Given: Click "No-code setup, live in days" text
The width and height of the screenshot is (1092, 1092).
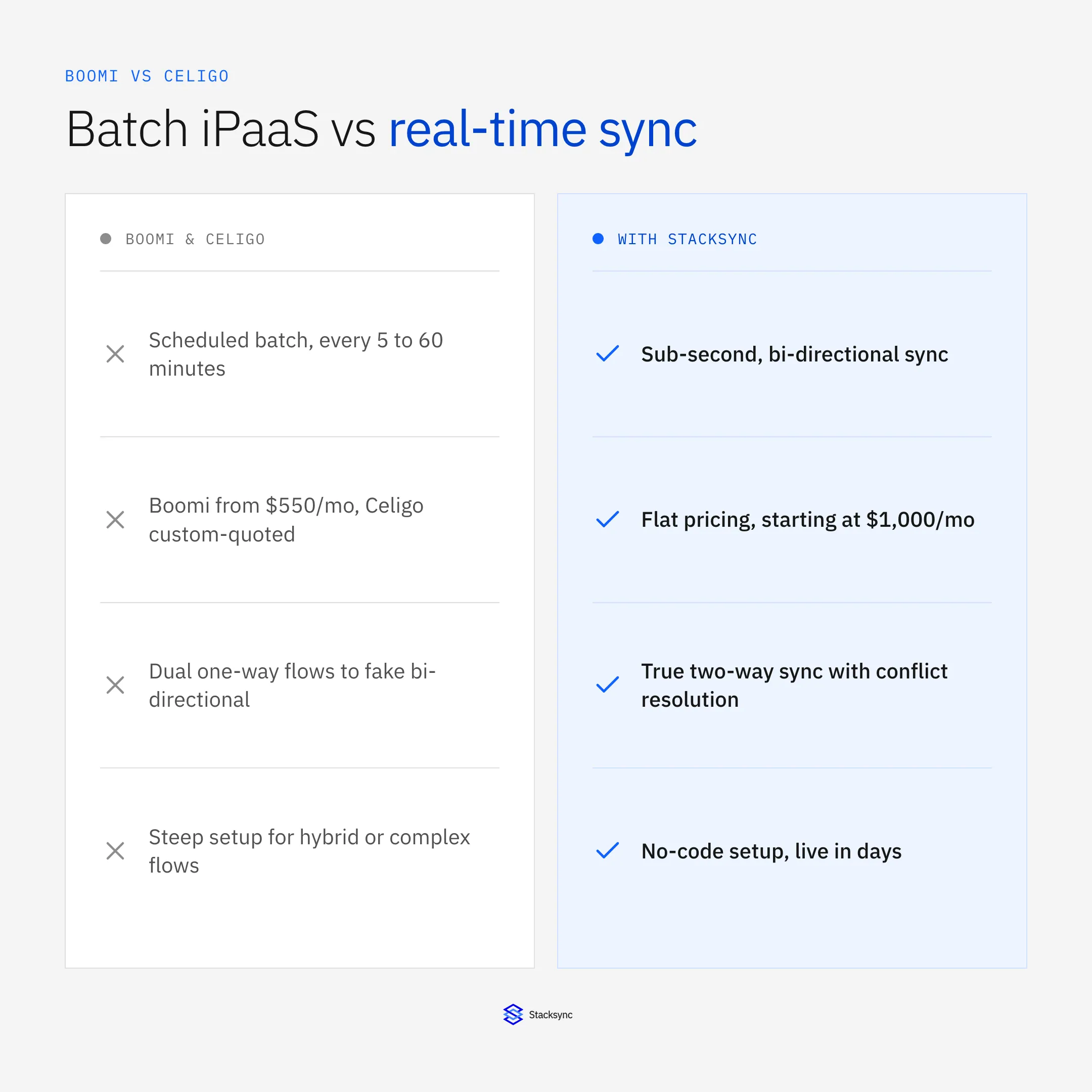Looking at the screenshot, I should click(x=771, y=851).
